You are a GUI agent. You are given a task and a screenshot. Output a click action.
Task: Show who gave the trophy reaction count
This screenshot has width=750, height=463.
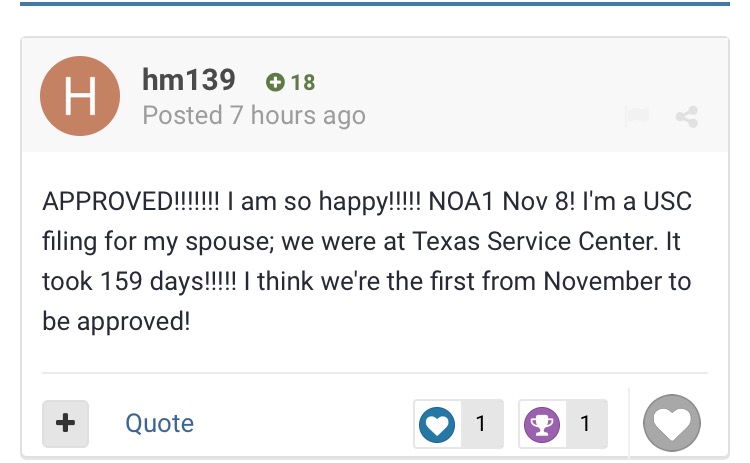pyautogui.click(x=585, y=424)
